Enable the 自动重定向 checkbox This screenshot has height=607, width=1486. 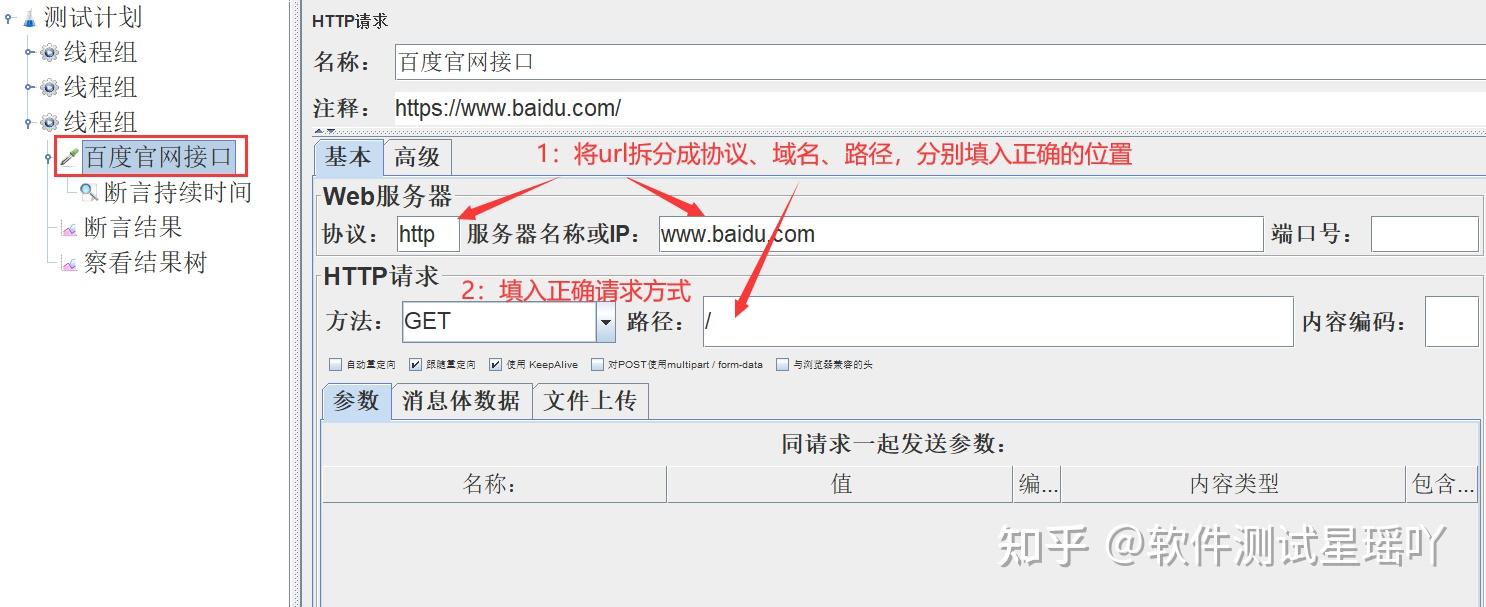point(335,365)
